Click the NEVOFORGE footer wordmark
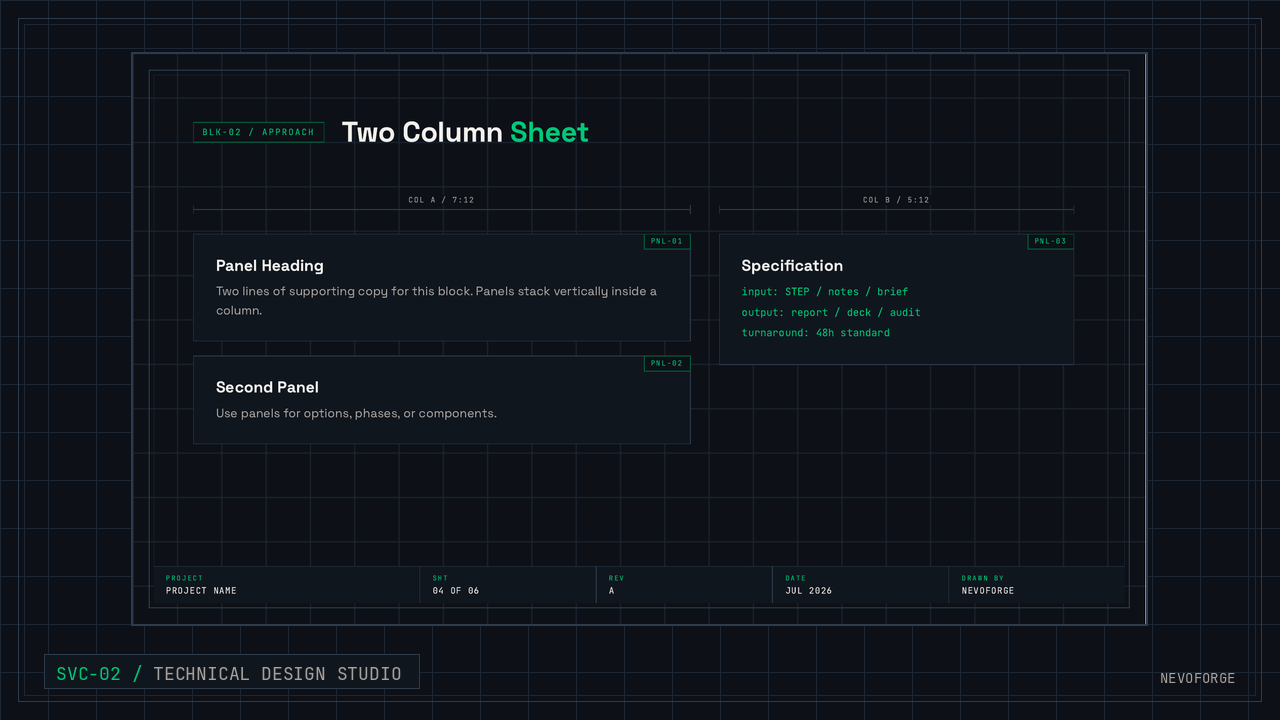The width and height of the screenshot is (1280, 720). (1197, 678)
